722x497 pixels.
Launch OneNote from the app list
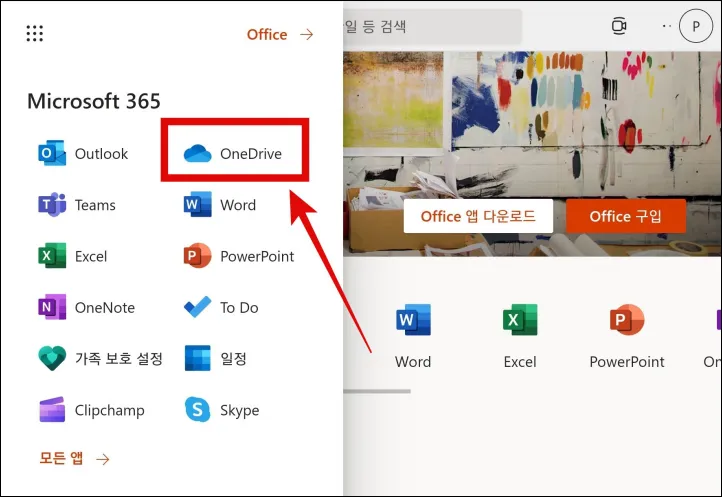click(87, 307)
